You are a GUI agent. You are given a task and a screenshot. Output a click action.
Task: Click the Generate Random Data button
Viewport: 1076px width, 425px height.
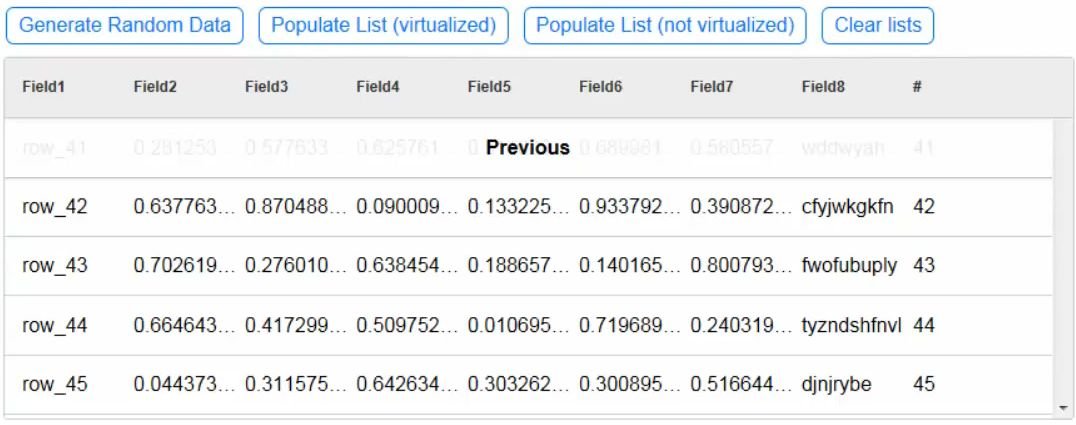click(125, 25)
